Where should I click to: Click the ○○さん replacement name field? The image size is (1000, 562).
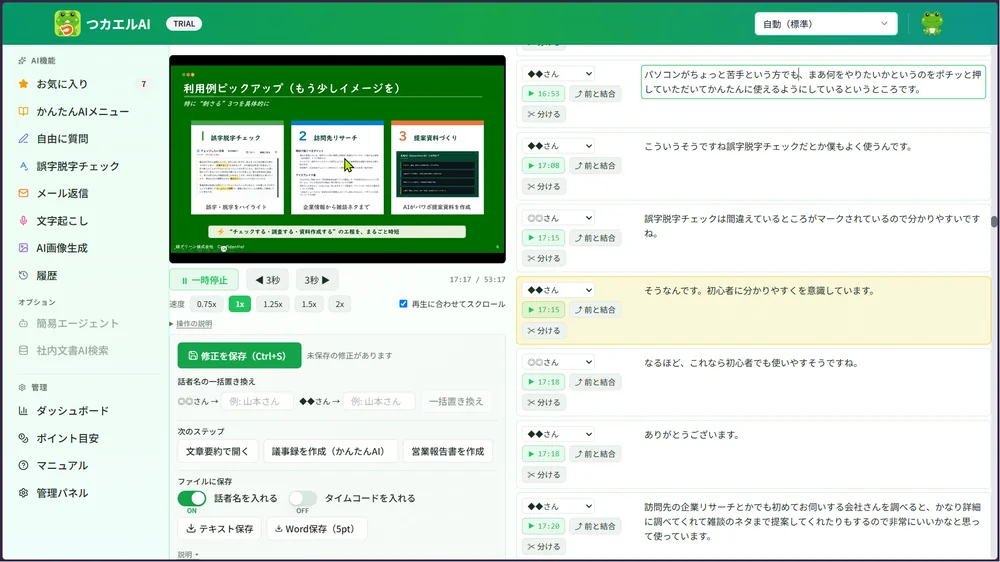pos(257,401)
